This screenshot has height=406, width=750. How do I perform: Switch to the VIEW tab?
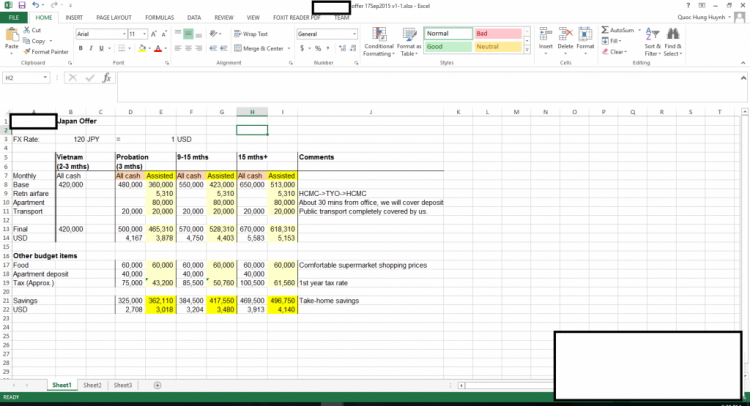coord(253,18)
